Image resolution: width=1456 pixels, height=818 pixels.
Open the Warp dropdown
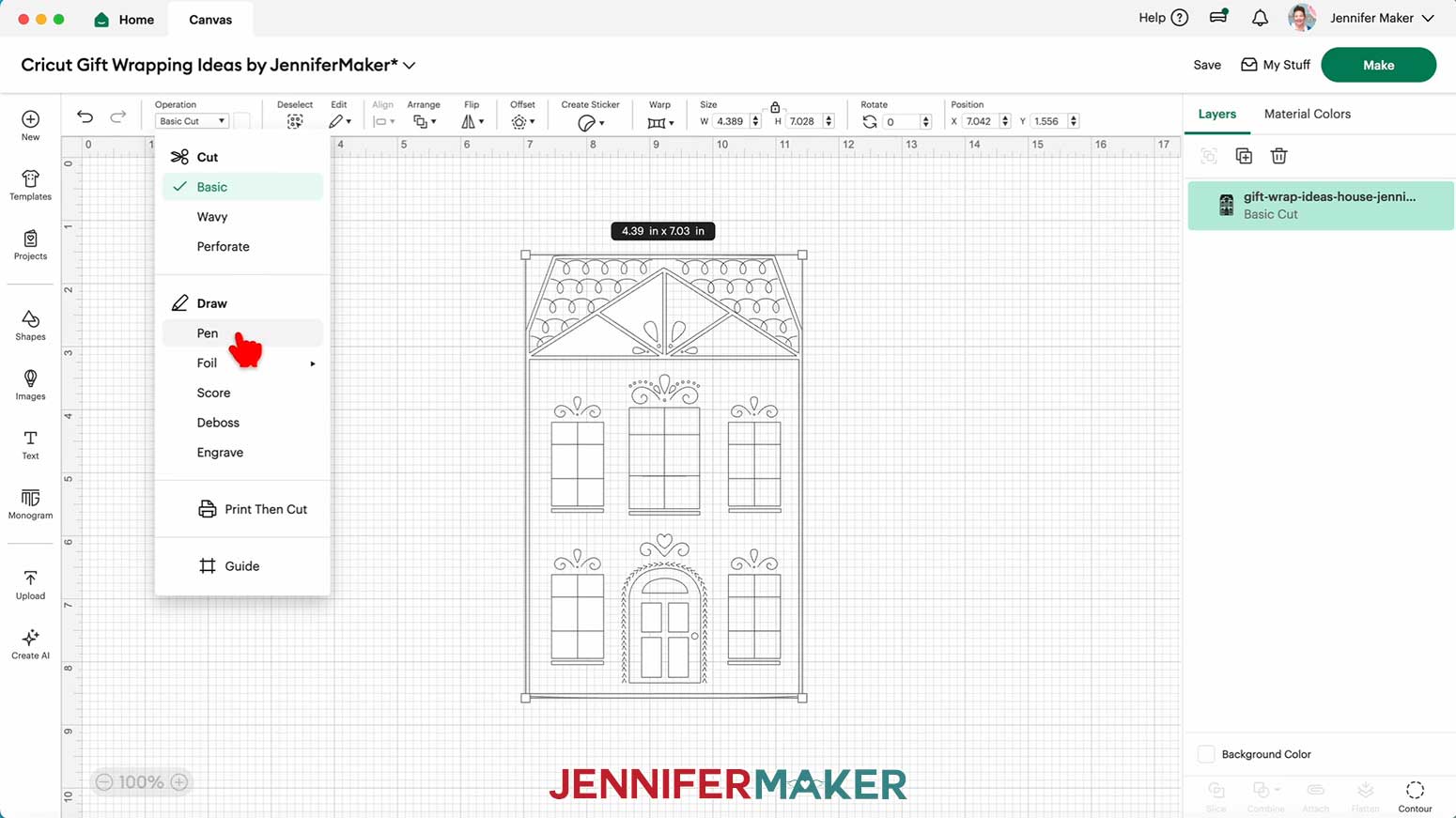coord(660,123)
